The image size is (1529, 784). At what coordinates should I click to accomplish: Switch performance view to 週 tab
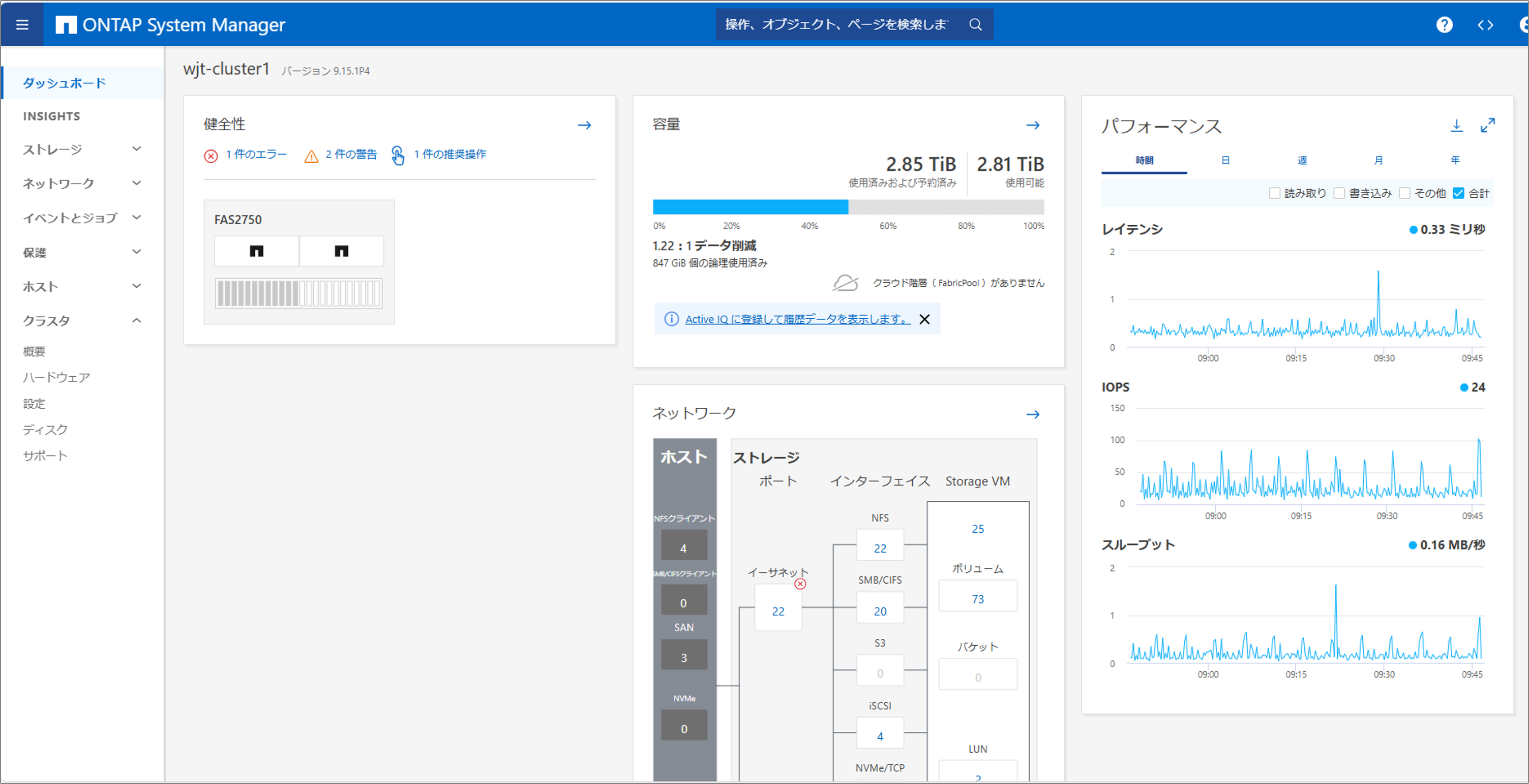coord(1302,160)
